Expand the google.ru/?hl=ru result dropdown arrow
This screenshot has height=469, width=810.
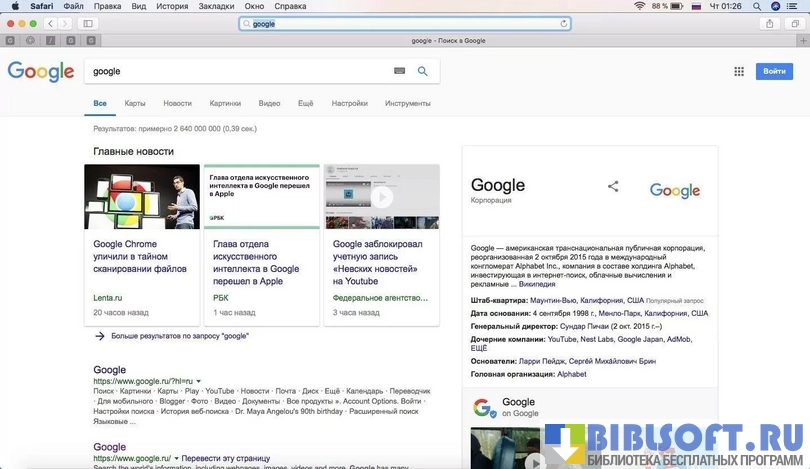click(199, 381)
